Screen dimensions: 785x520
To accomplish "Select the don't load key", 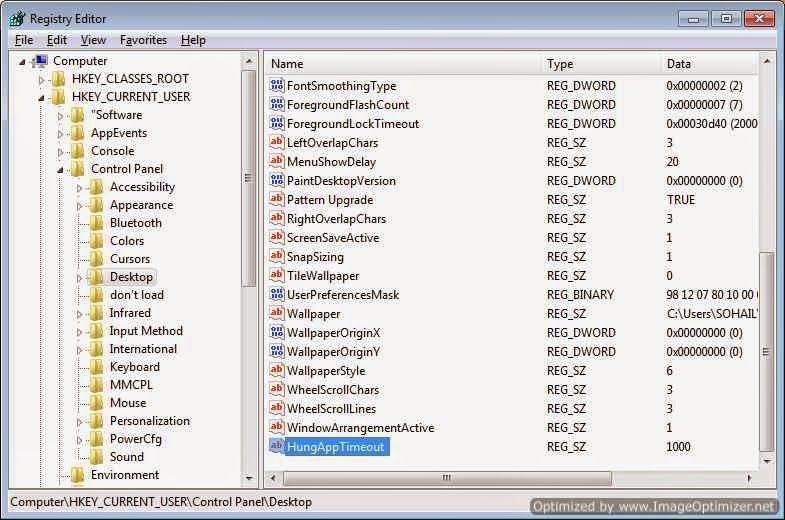I will [137, 295].
